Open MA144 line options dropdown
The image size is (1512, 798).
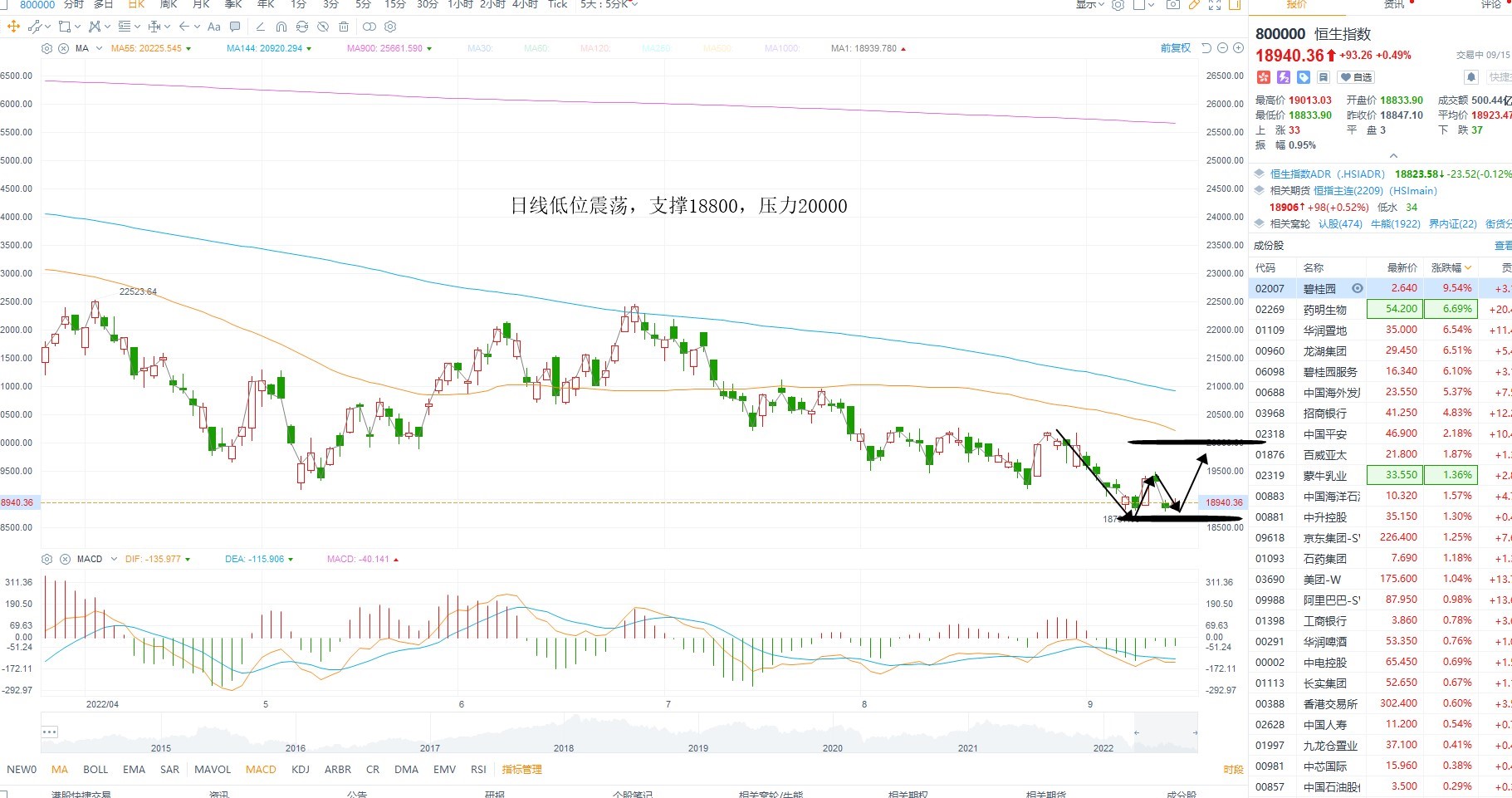pos(309,49)
